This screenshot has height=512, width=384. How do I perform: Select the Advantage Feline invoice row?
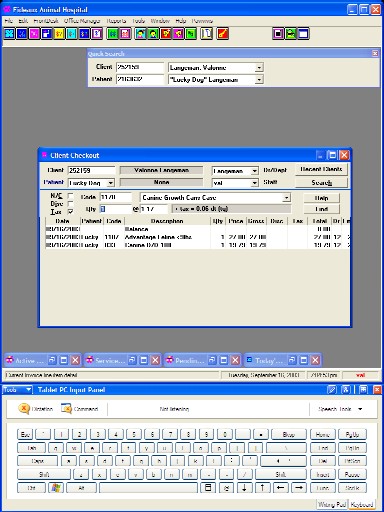(x=197, y=237)
